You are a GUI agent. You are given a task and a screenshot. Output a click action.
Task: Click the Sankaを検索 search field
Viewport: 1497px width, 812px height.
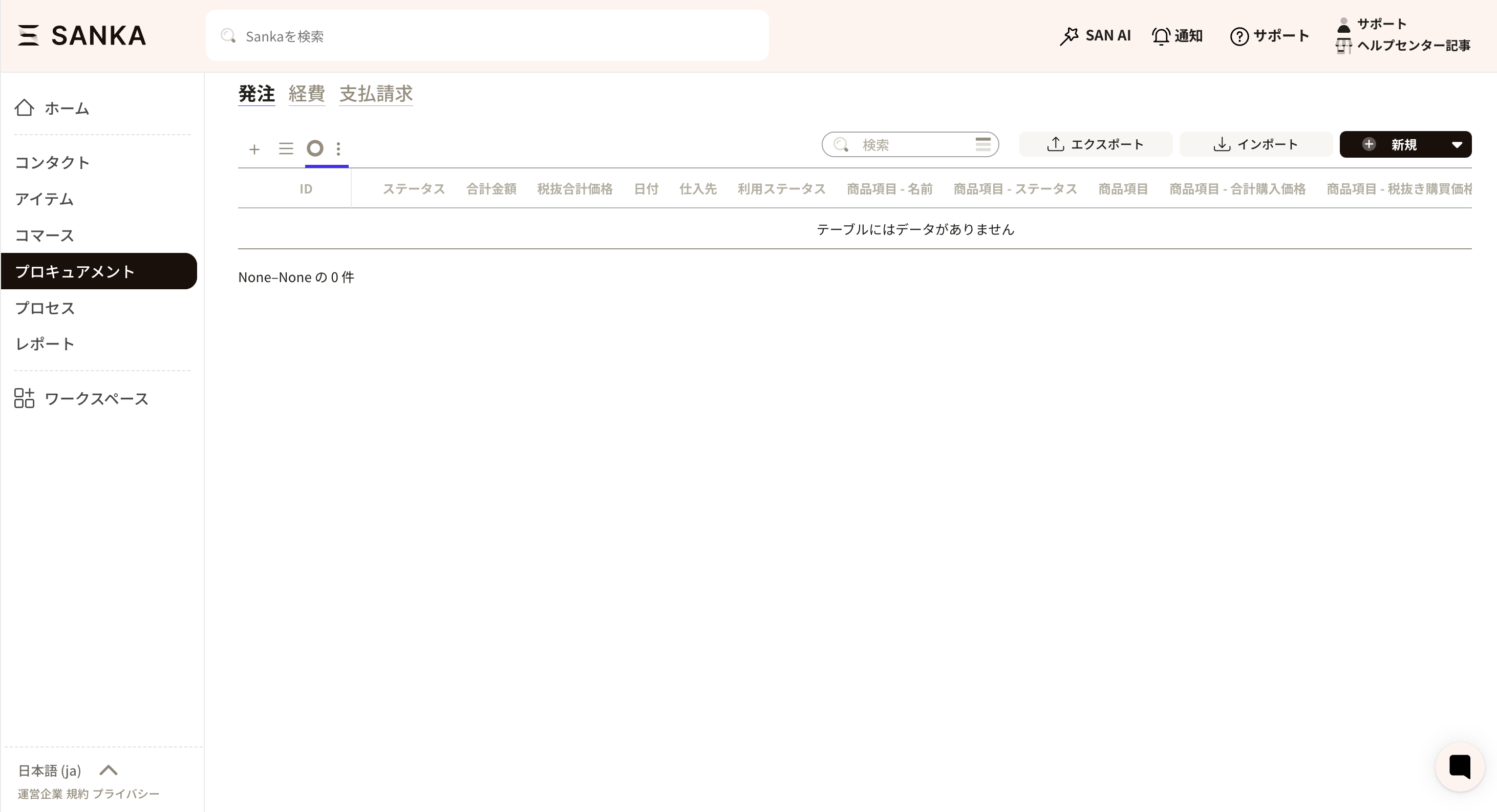[x=487, y=36]
